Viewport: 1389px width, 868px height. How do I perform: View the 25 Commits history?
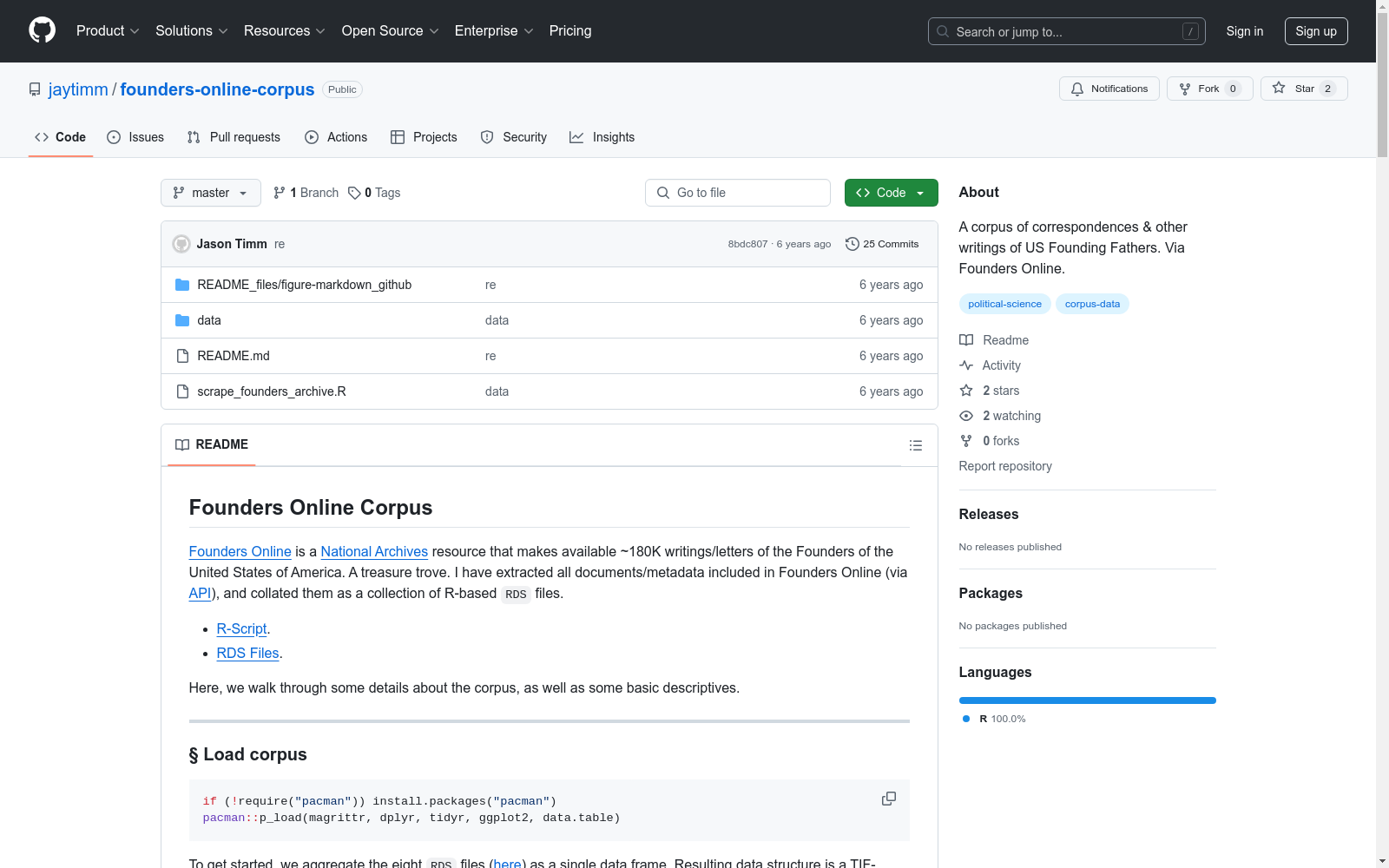882,244
